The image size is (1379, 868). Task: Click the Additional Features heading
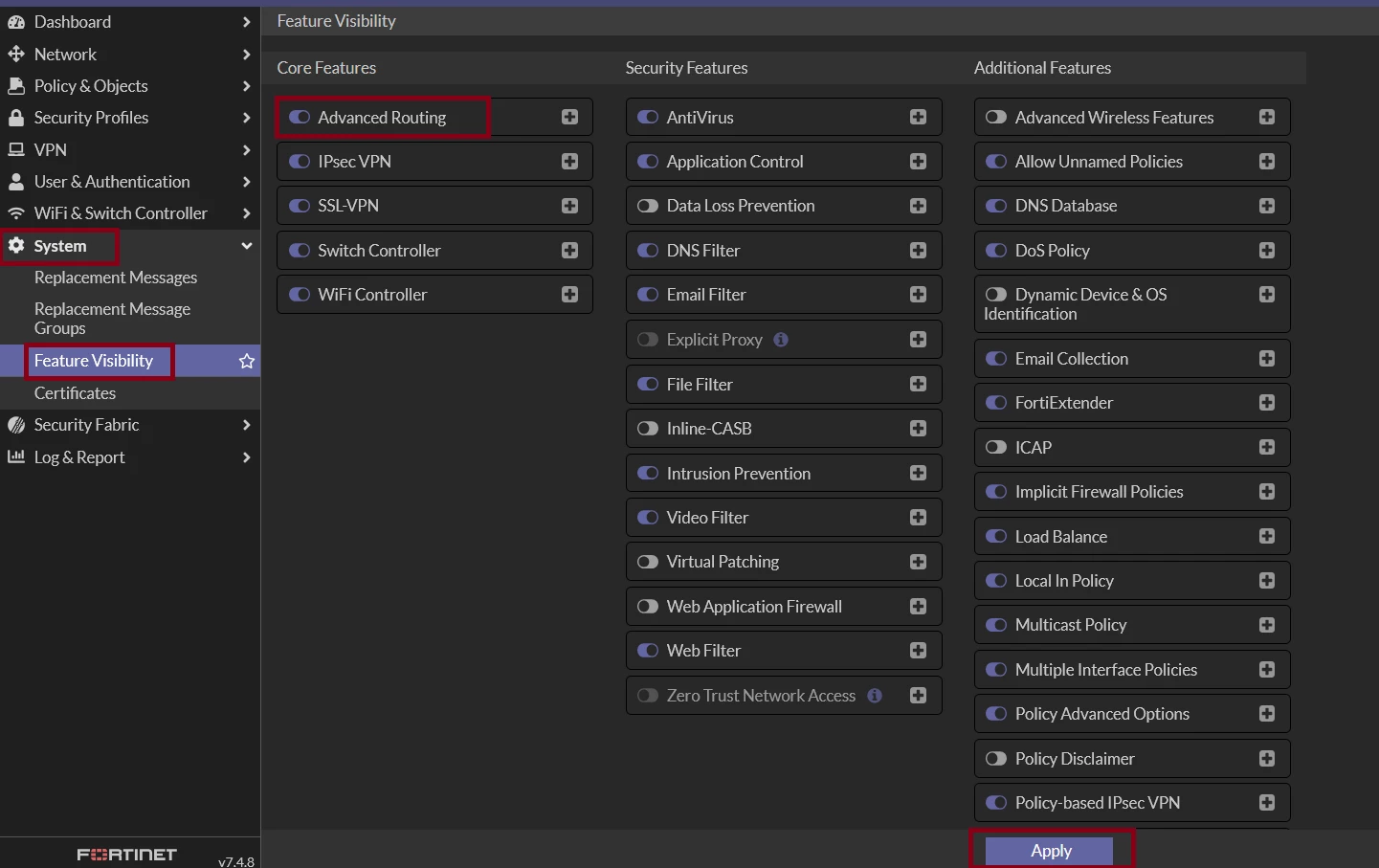pyautogui.click(x=1042, y=68)
